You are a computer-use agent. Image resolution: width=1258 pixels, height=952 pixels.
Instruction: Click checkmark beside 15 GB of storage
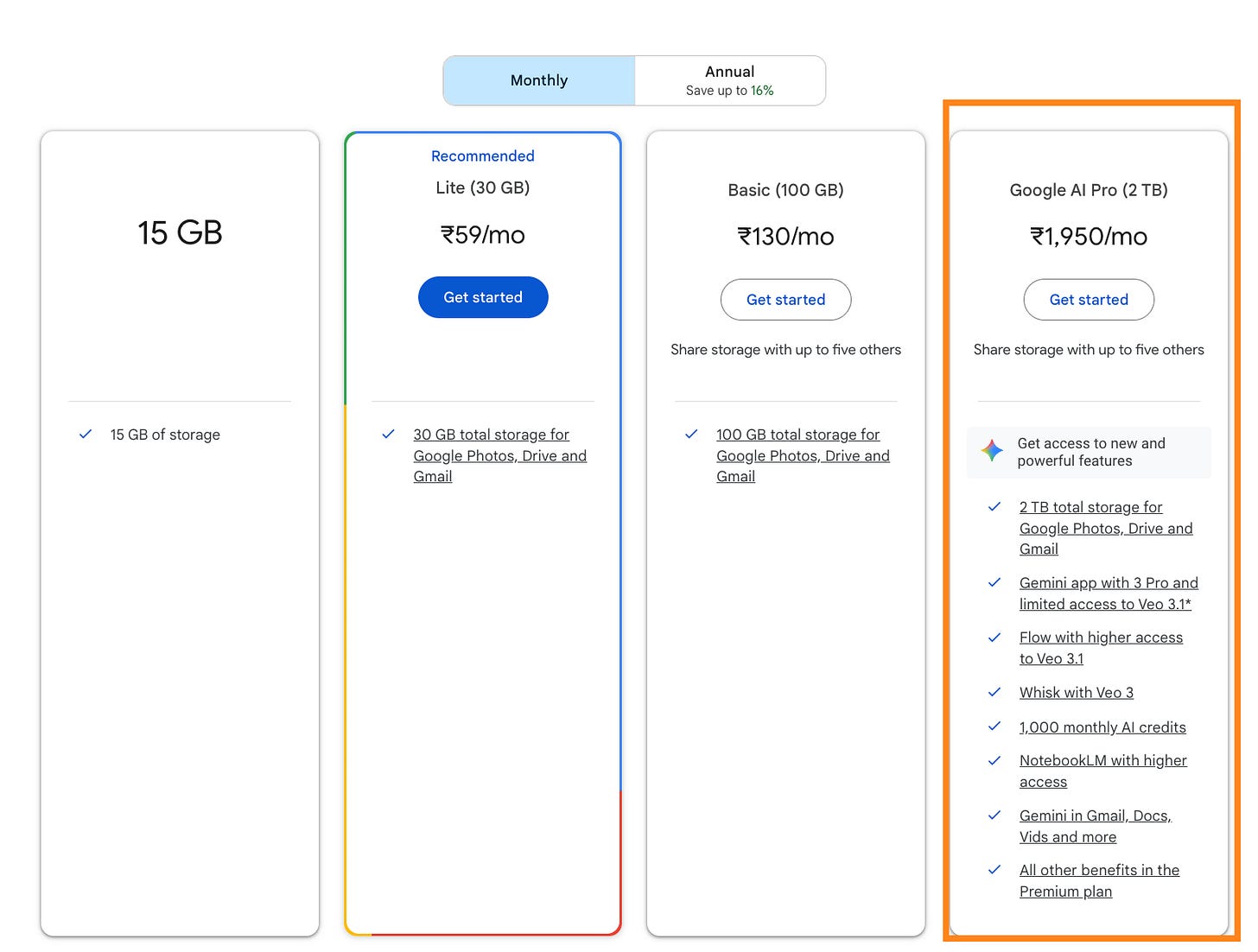pos(86,435)
